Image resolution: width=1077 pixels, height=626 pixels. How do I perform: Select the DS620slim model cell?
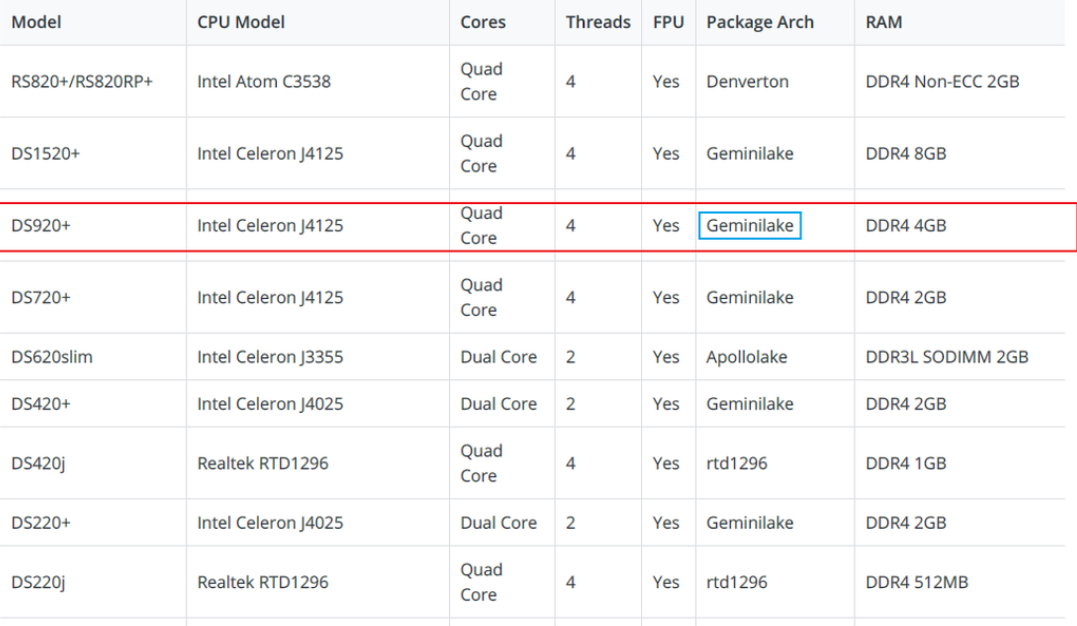[51, 357]
